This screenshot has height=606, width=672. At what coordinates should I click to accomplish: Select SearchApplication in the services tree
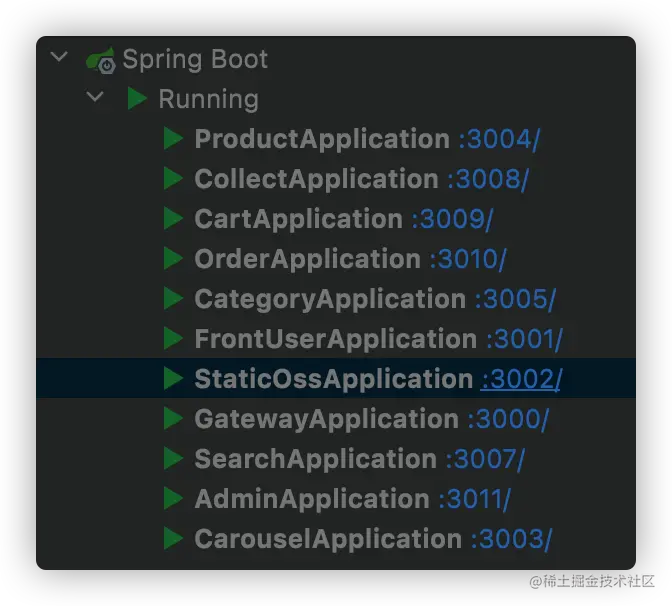pyautogui.click(x=315, y=459)
